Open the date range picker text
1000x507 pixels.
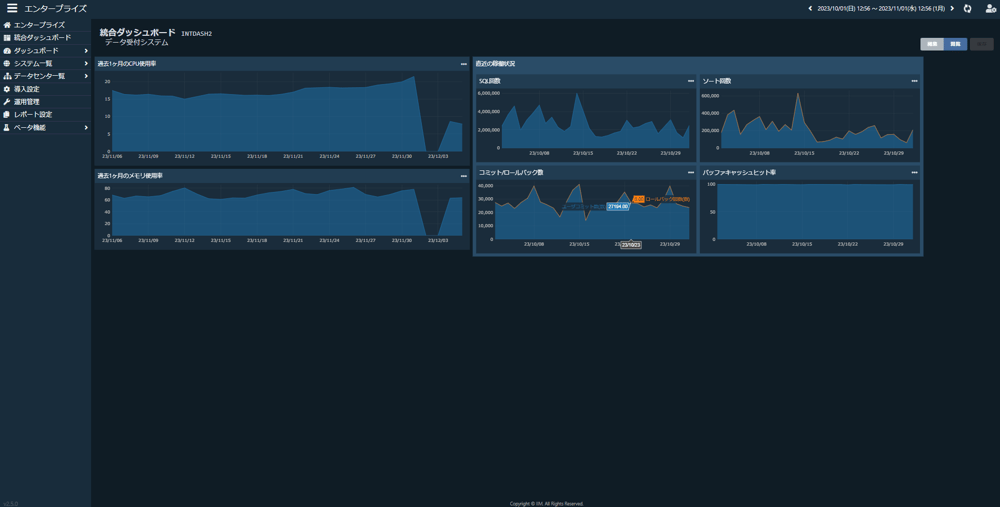[x=881, y=8]
